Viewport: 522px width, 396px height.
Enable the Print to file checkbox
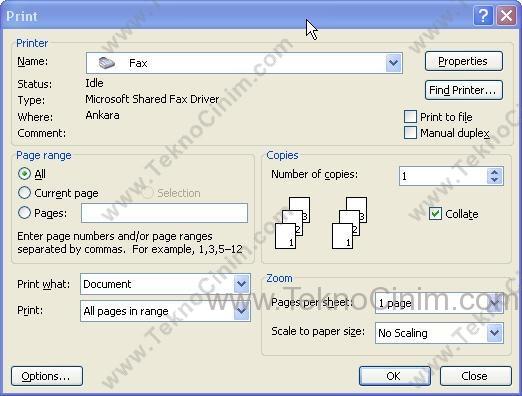[x=410, y=117]
